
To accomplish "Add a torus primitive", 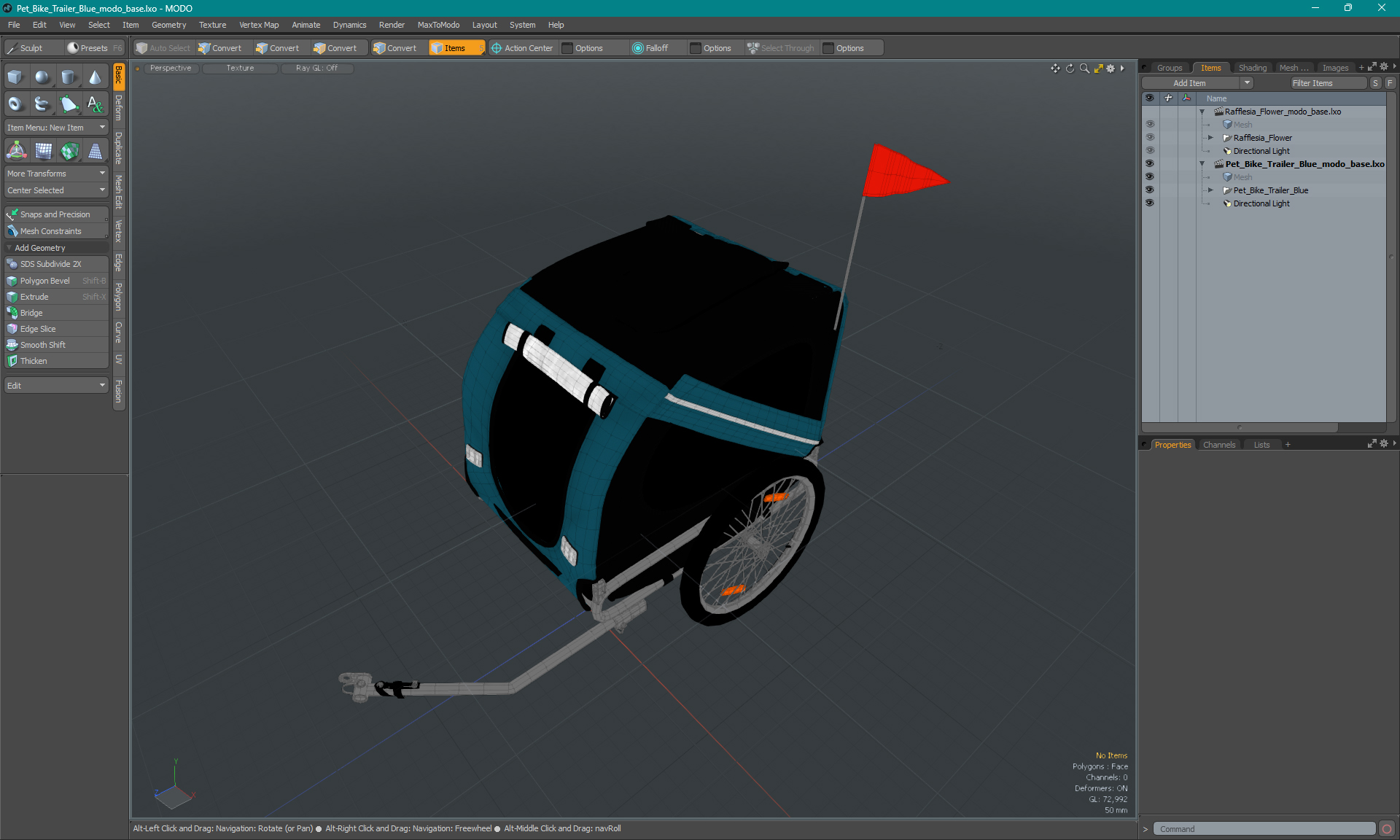I will coord(16,104).
